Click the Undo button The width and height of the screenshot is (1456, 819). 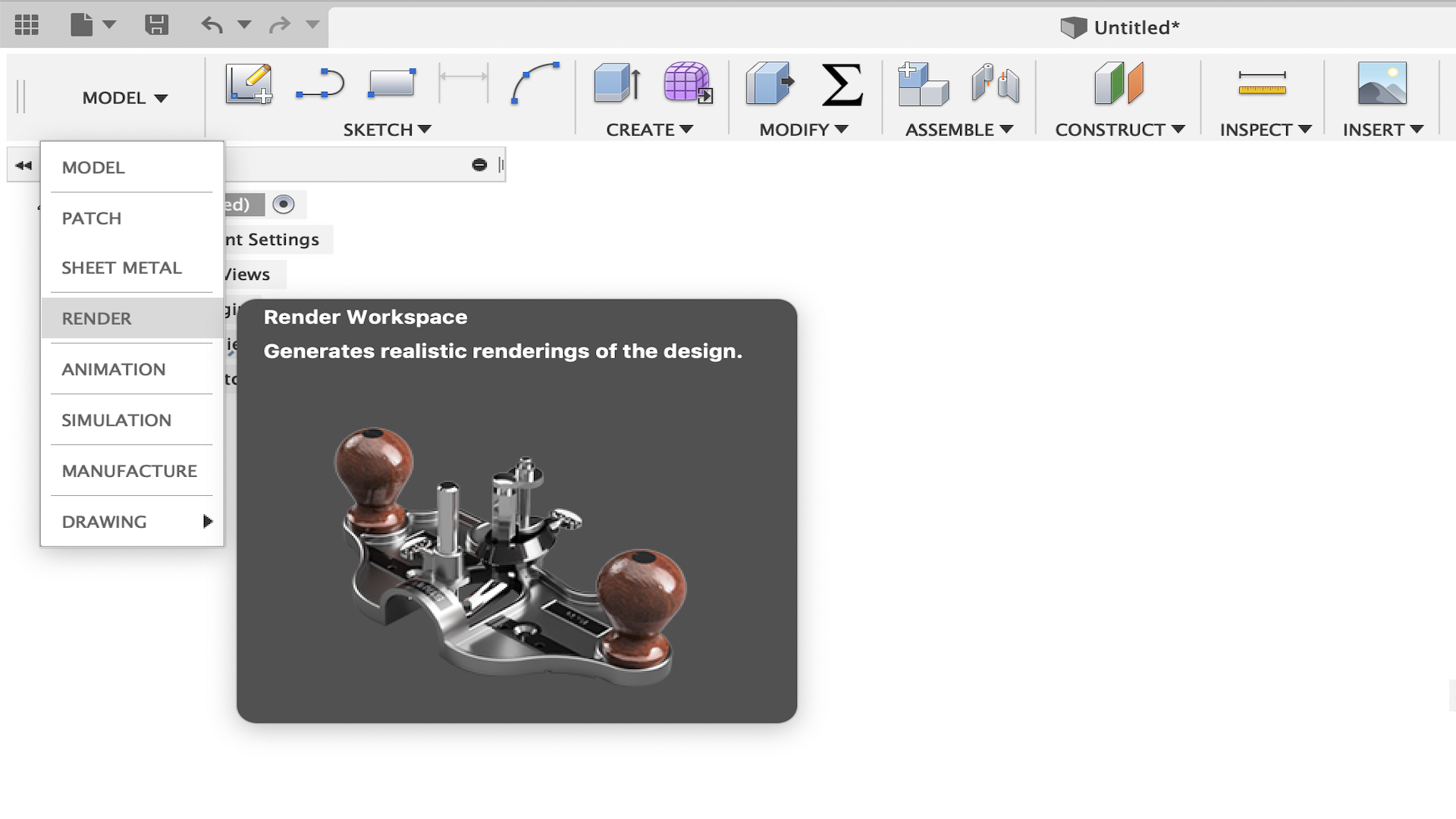[212, 25]
